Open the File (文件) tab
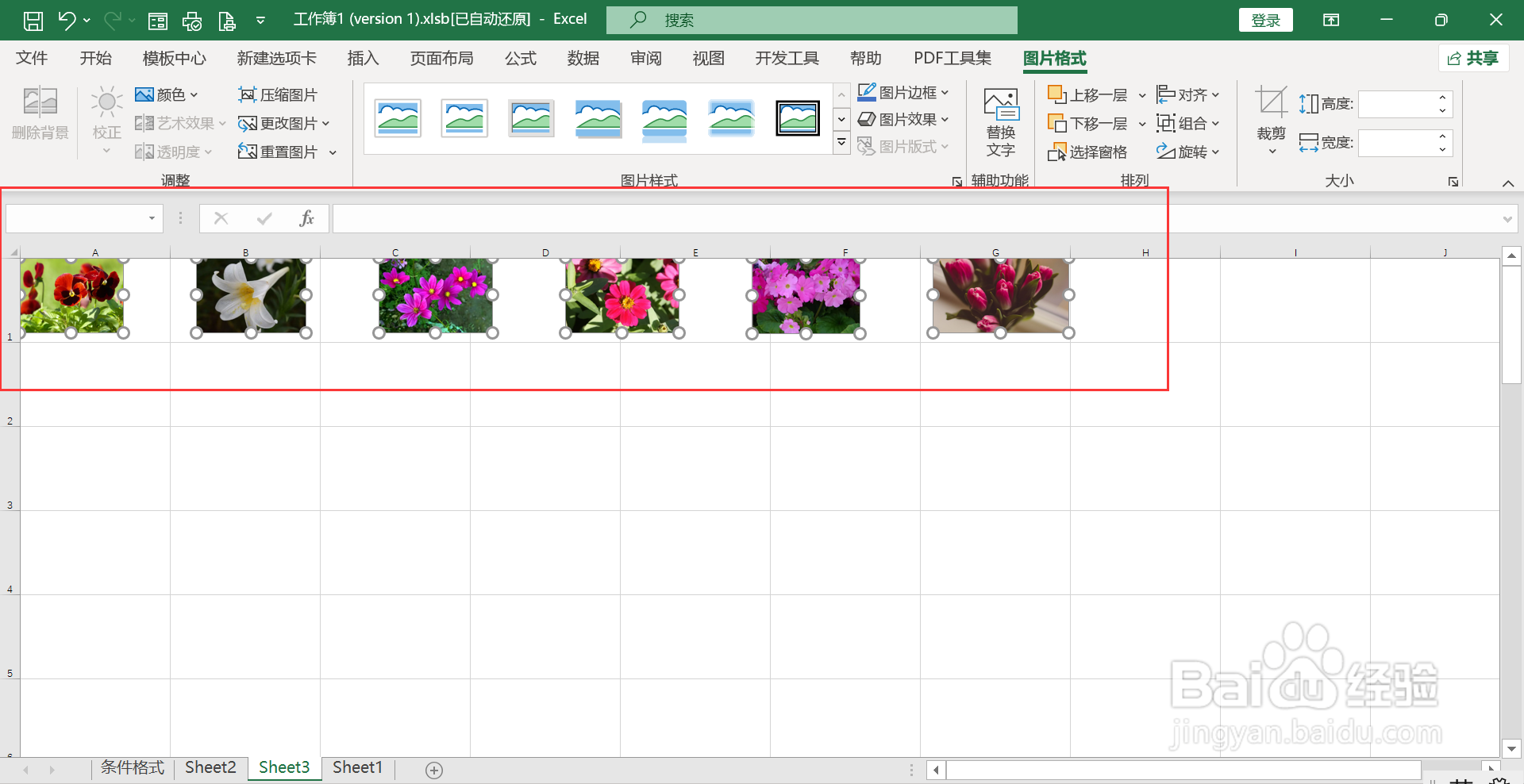This screenshot has width=1524, height=784. (x=32, y=58)
